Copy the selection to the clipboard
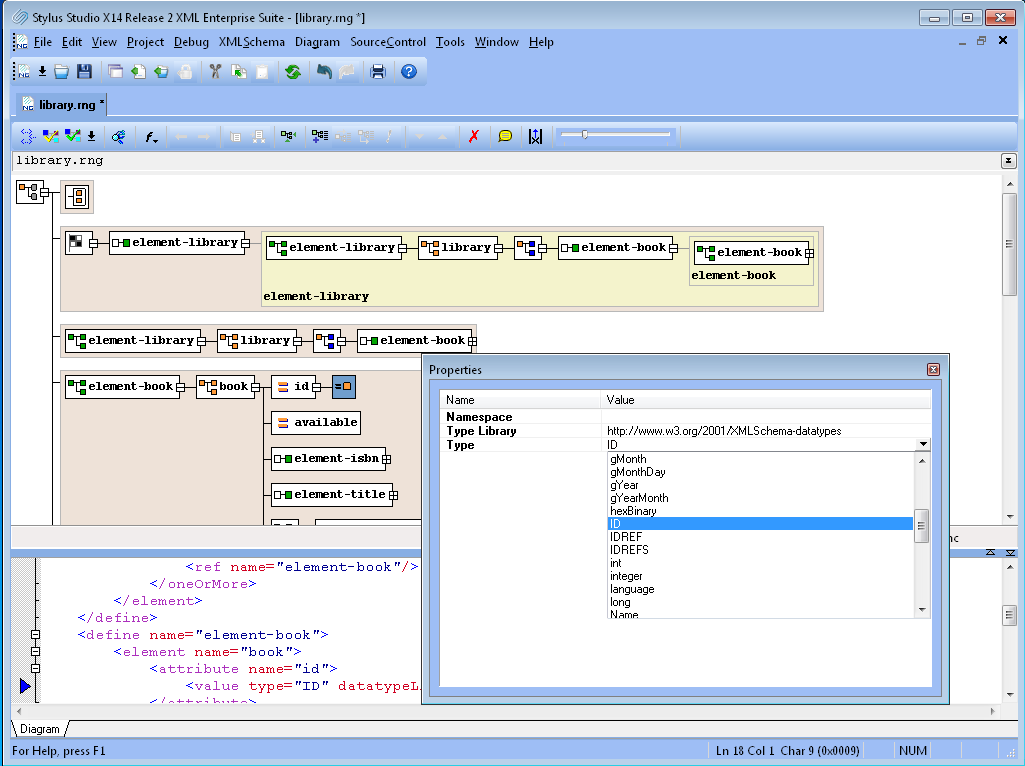This screenshot has height=766, width=1025. click(238, 71)
